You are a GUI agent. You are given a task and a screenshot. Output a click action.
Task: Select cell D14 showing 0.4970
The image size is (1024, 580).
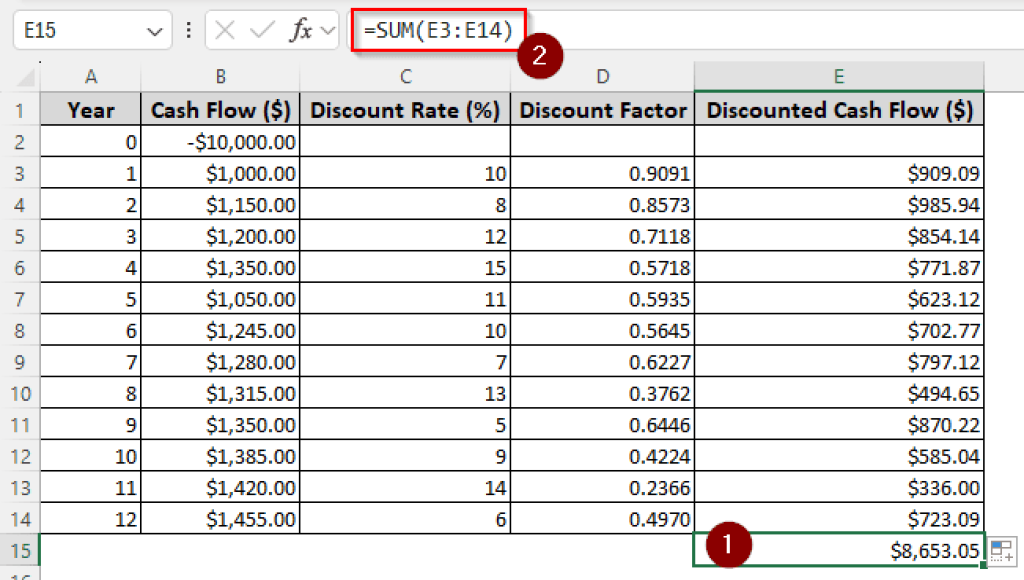(603, 518)
